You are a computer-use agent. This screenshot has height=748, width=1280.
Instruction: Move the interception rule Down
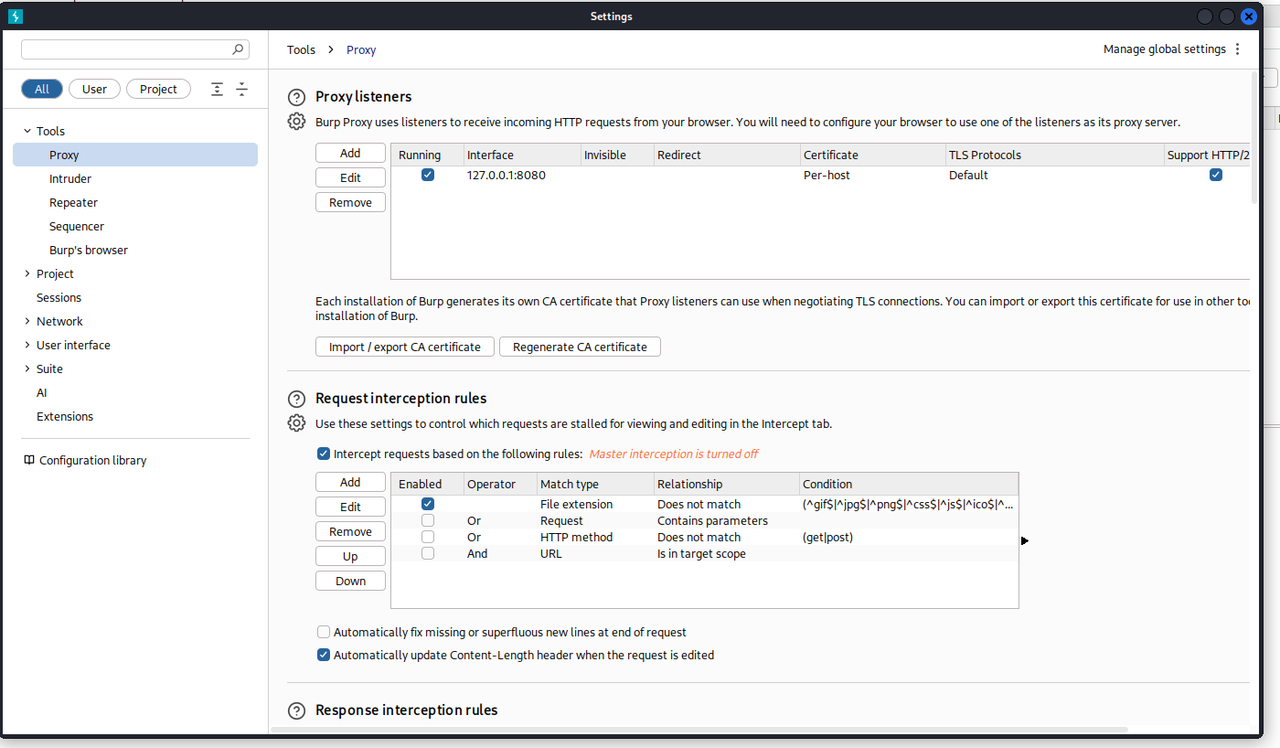point(350,581)
